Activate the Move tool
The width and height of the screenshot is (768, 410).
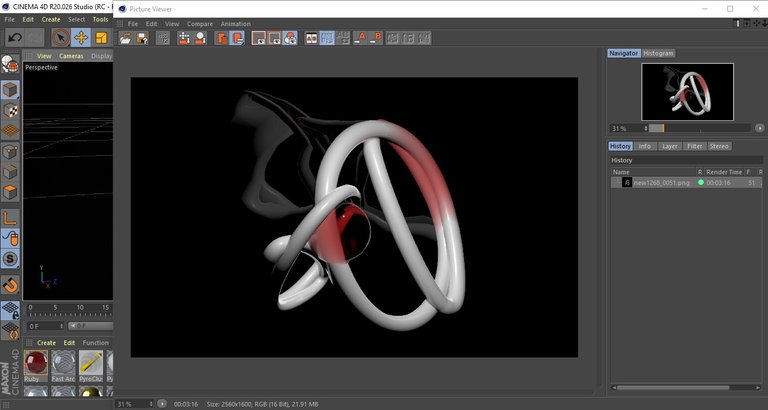pyautogui.click(x=81, y=38)
